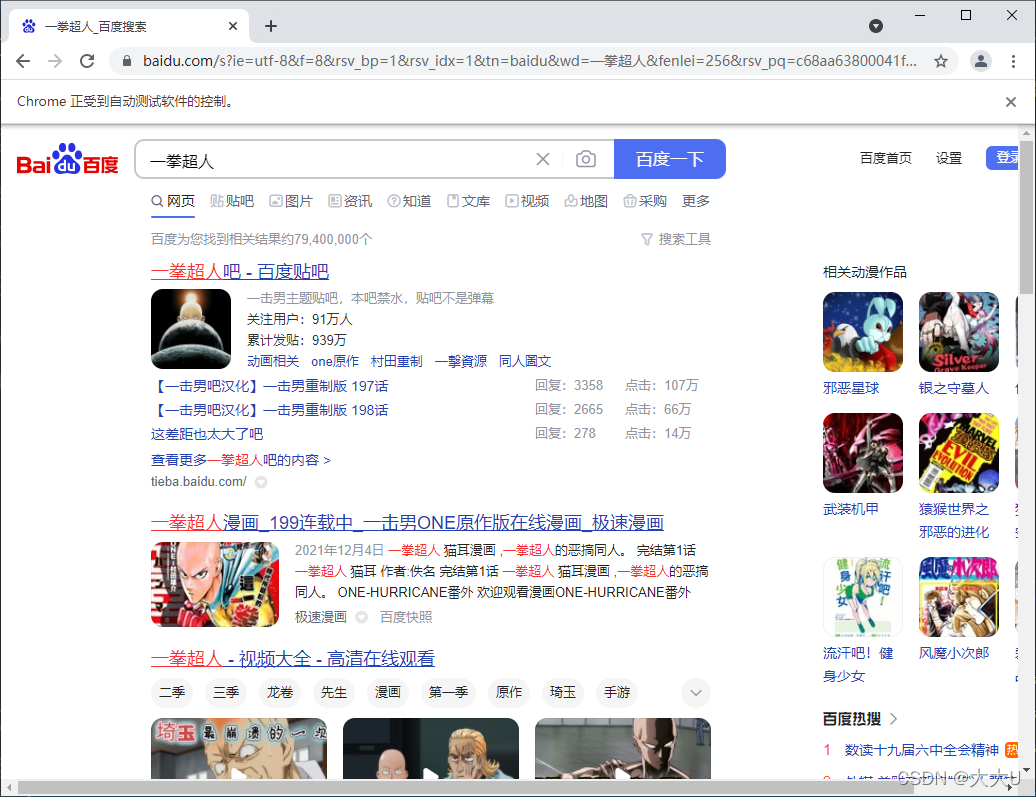
Task: Reload the page with the refresh icon
Action: (87, 61)
